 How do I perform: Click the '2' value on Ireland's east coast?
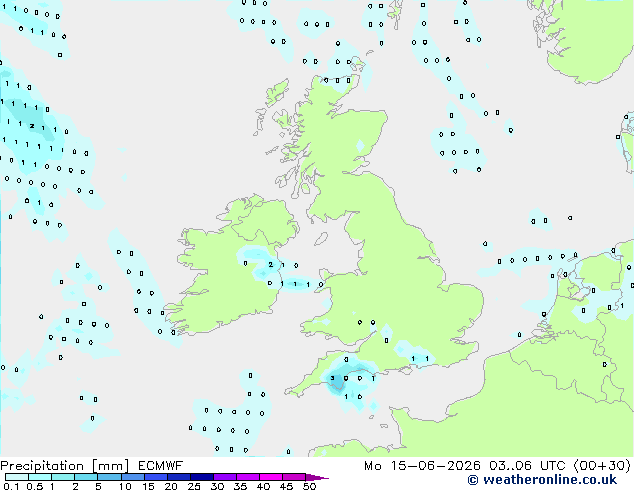[271, 265]
